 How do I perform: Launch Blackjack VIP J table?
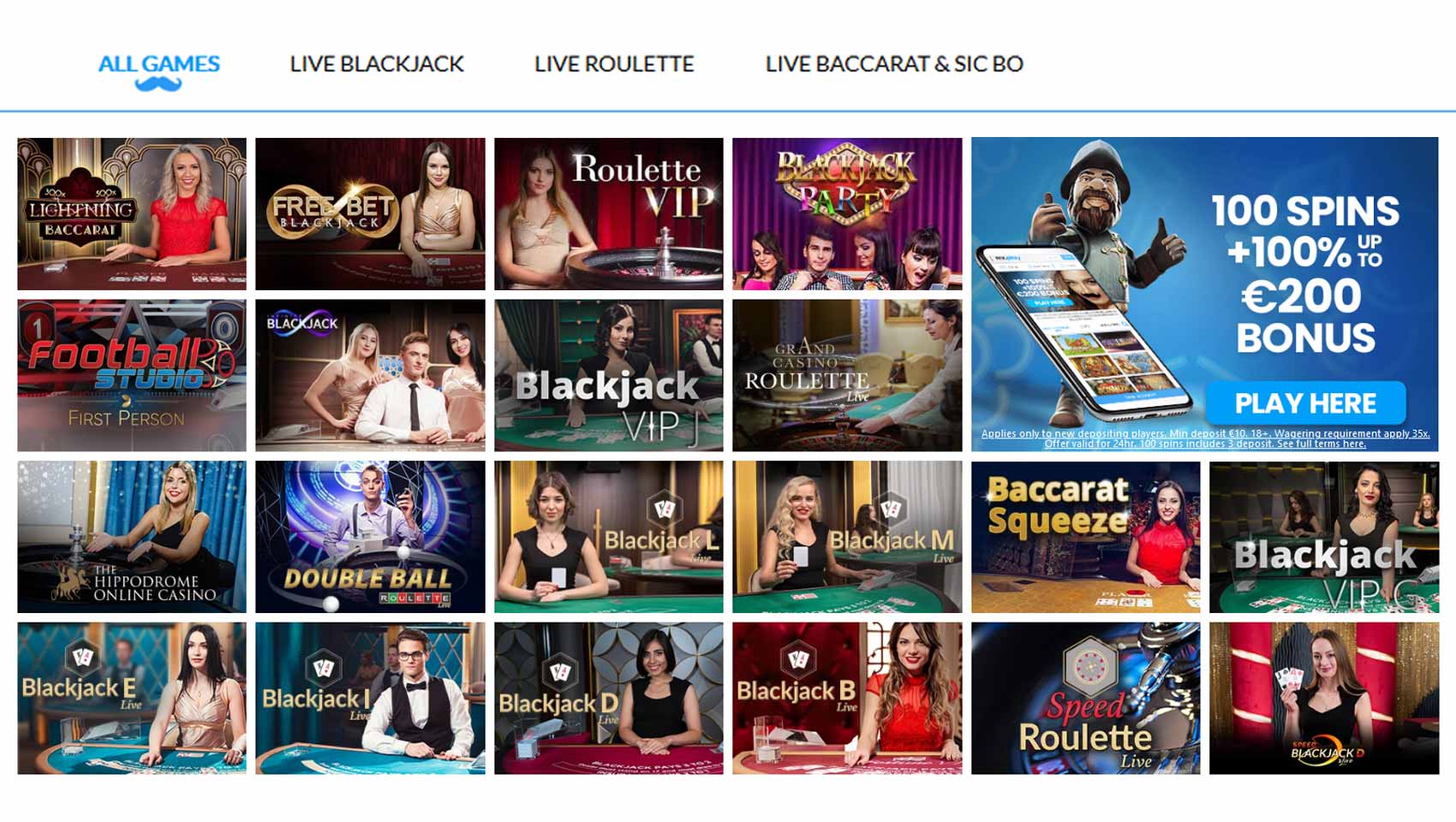[609, 375]
